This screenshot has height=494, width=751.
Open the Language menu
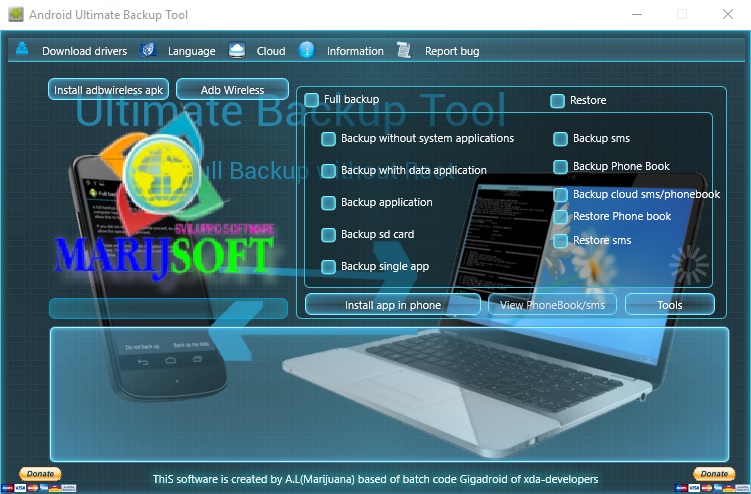192,51
